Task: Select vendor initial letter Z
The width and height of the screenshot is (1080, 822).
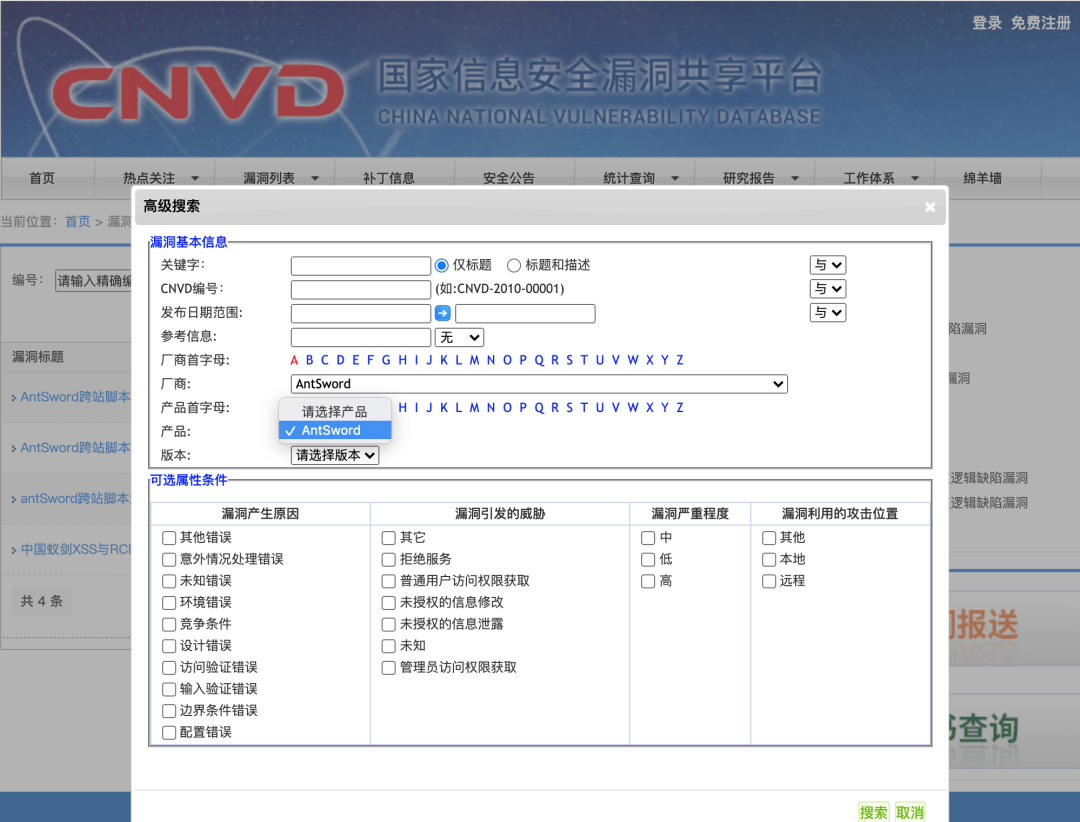Action: [x=680, y=360]
